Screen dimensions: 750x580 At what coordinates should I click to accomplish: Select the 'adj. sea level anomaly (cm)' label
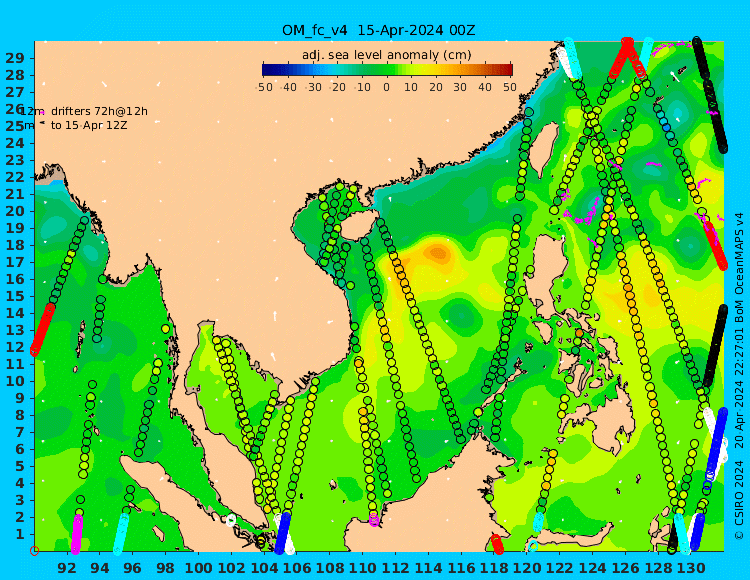click(x=386, y=55)
